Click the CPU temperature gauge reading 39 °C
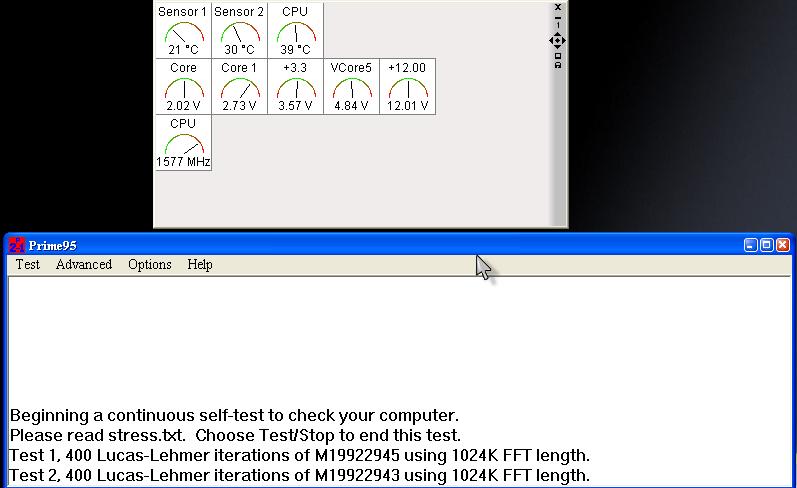 pyautogui.click(x=295, y=30)
